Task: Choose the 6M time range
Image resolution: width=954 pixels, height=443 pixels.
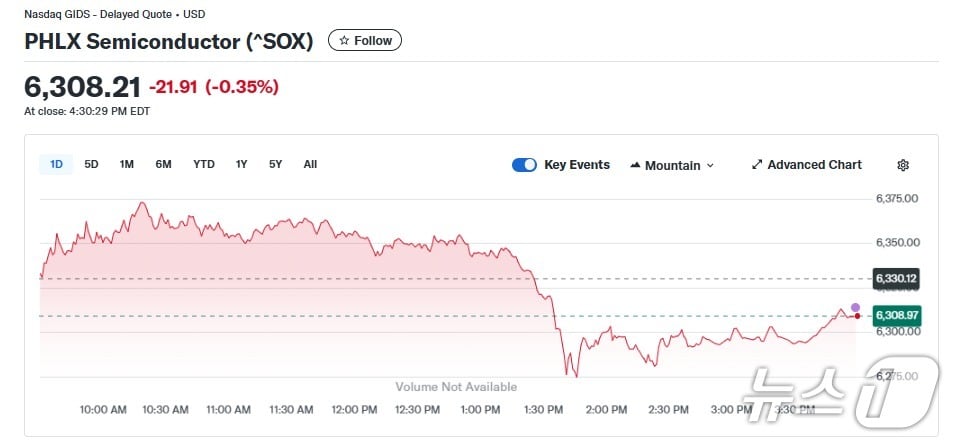Action: pos(163,164)
